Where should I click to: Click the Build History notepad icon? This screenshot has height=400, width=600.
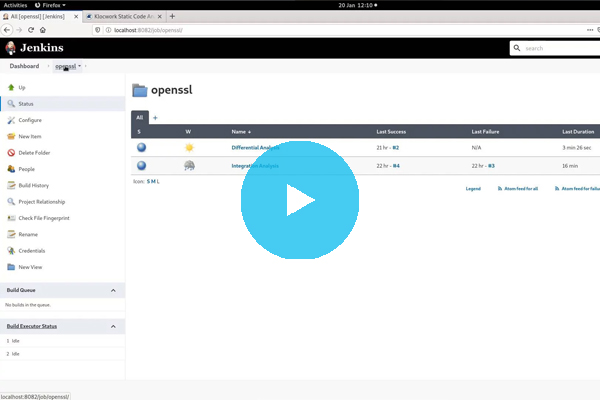pyautogui.click(x=11, y=185)
